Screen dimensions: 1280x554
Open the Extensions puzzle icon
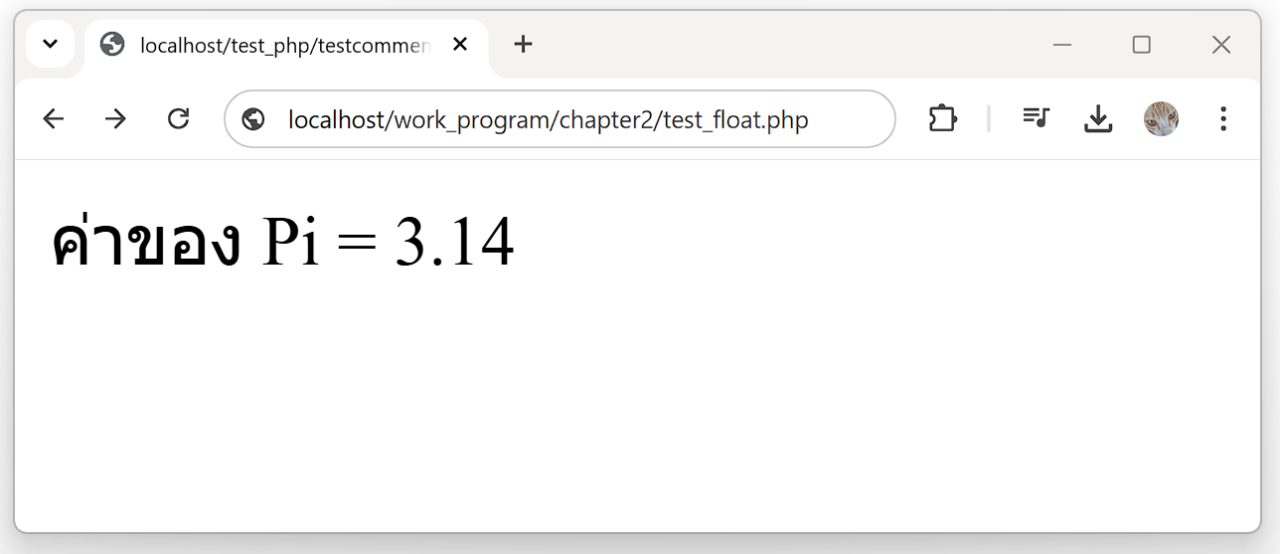click(x=942, y=119)
